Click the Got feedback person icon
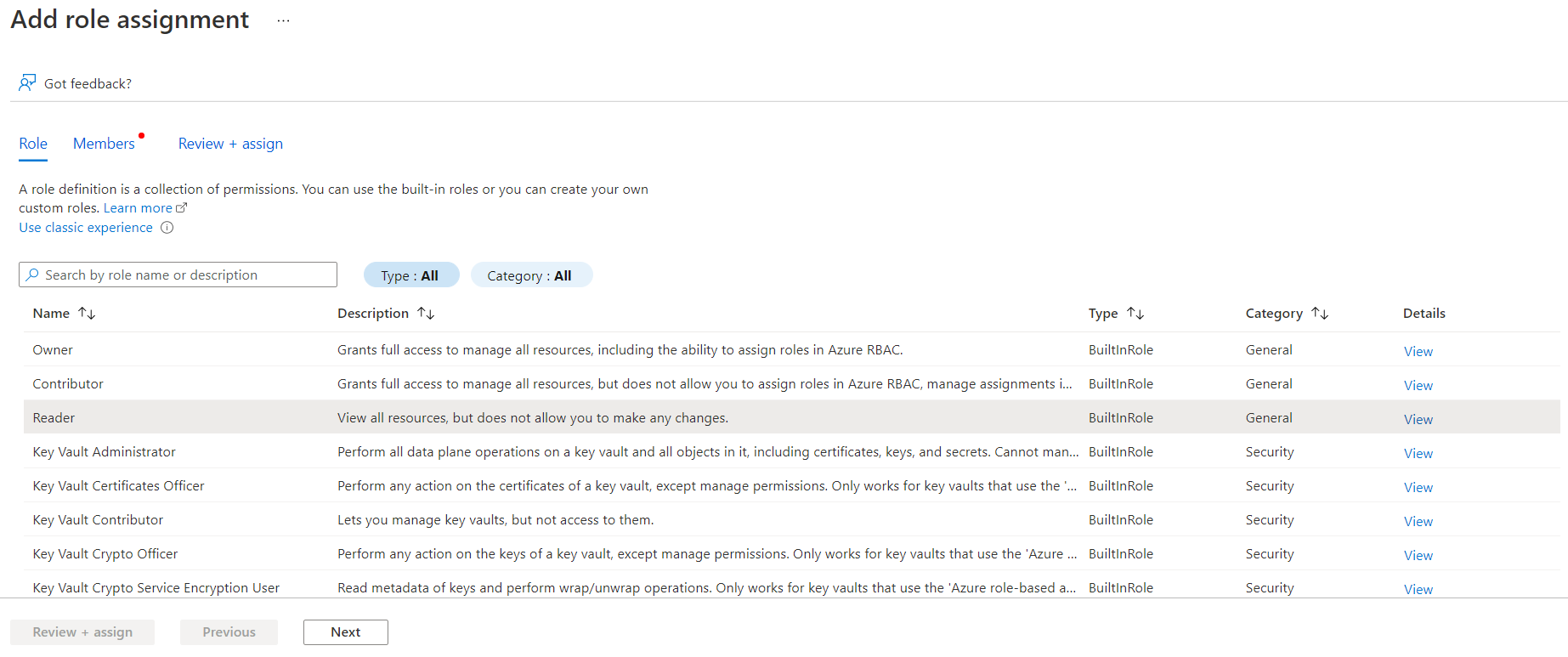The height and width of the screenshot is (657, 1568). [27, 82]
